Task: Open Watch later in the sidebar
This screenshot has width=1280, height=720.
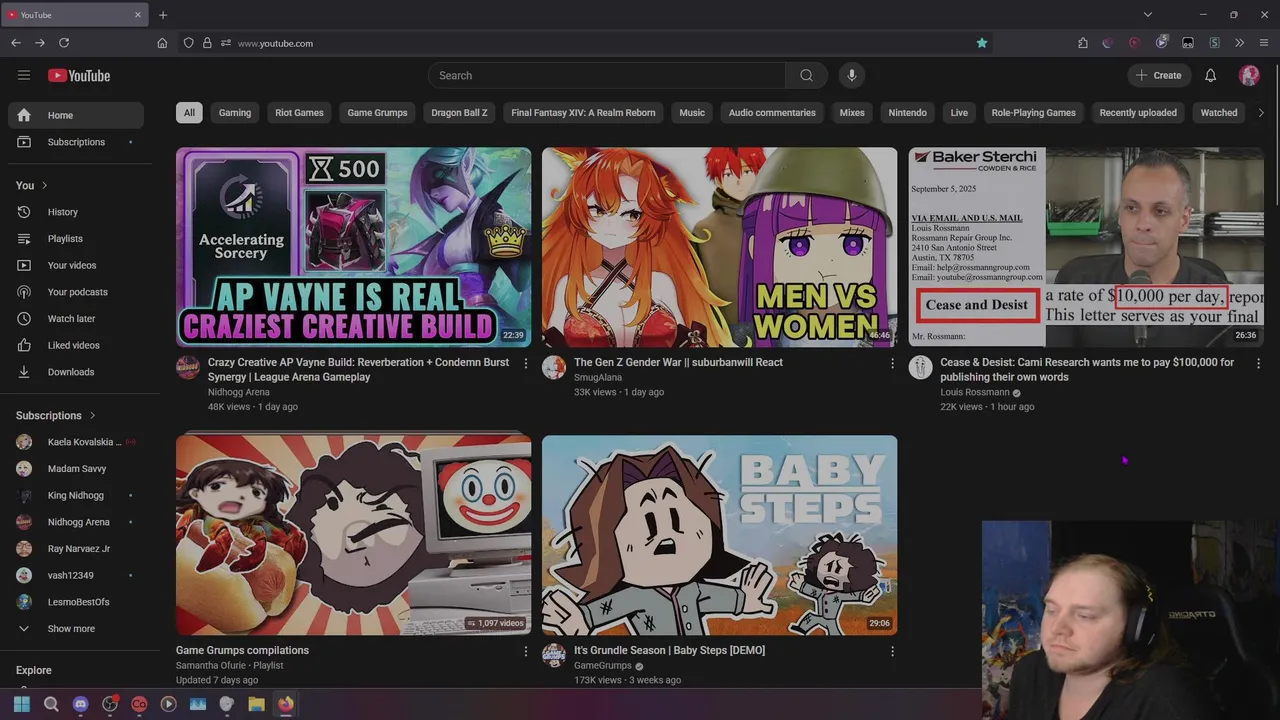Action: [76, 319]
